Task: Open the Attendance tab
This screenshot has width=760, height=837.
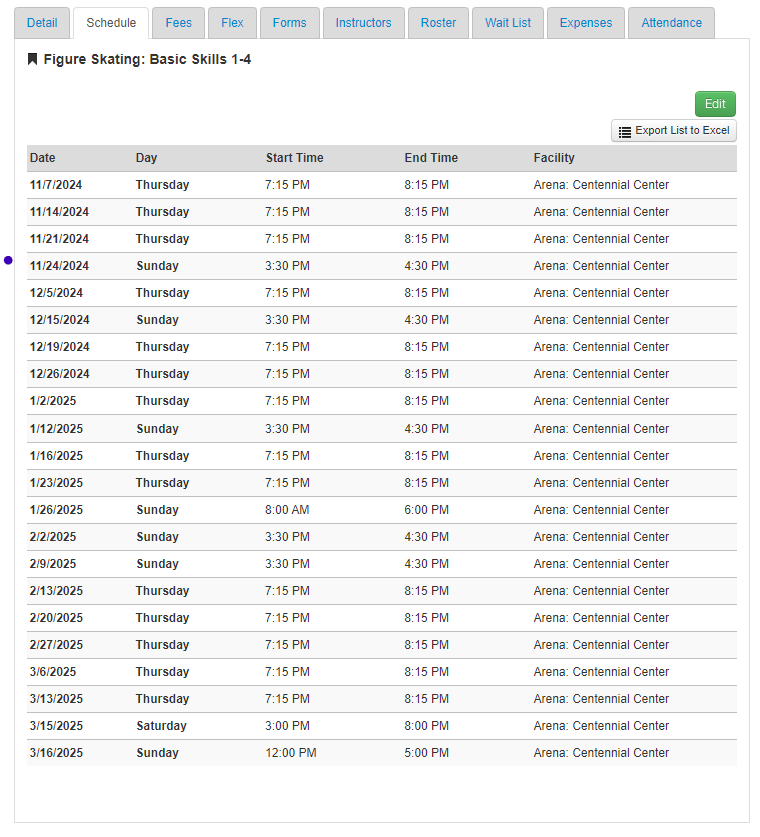Action: tap(671, 23)
